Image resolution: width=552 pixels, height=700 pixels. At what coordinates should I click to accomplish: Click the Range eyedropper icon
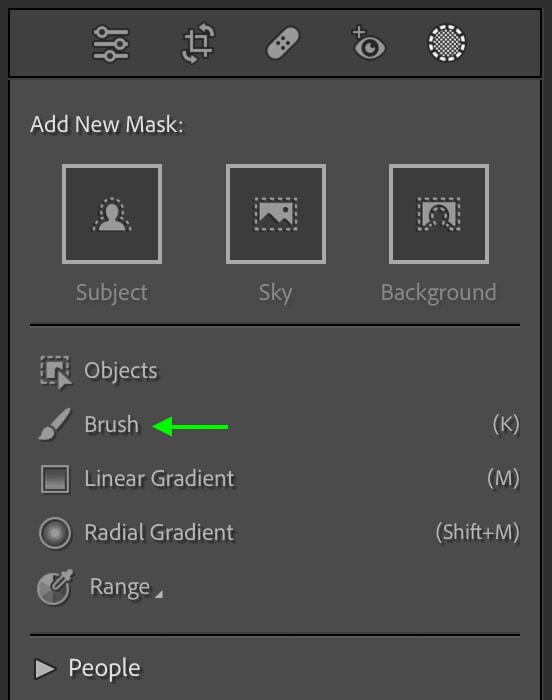point(55,587)
